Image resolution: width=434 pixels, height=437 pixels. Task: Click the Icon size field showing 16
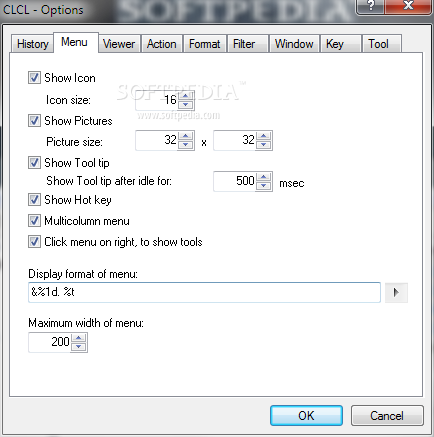pos(157,100)
